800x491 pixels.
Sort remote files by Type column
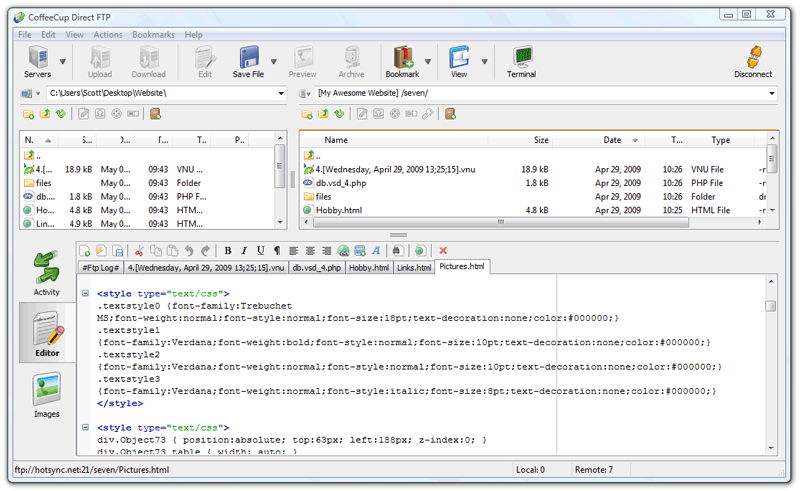(720, 140)
